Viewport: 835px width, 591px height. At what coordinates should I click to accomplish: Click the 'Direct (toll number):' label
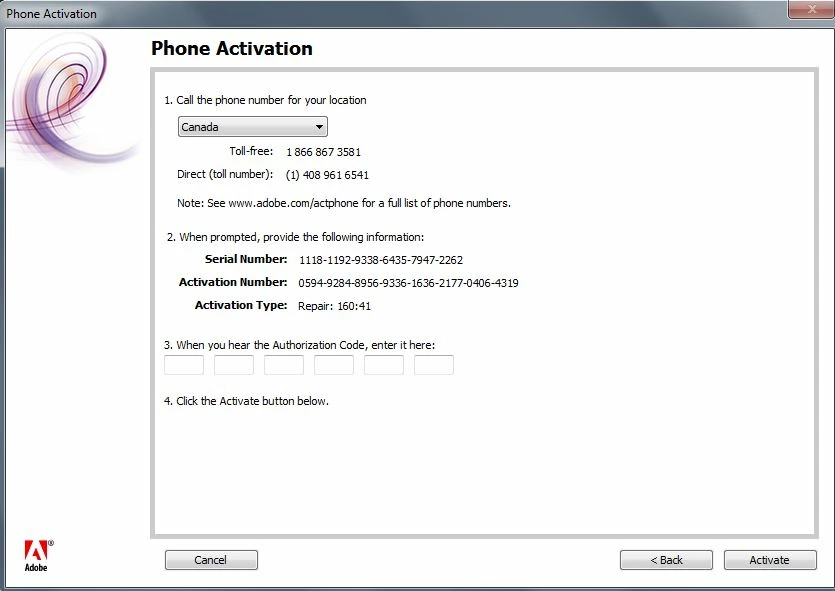coord(225,174)
